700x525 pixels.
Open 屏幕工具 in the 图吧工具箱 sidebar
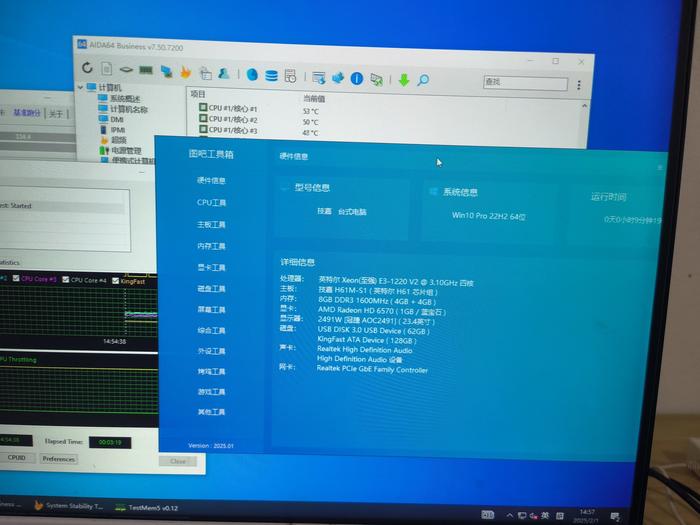[x=211, y=309]
